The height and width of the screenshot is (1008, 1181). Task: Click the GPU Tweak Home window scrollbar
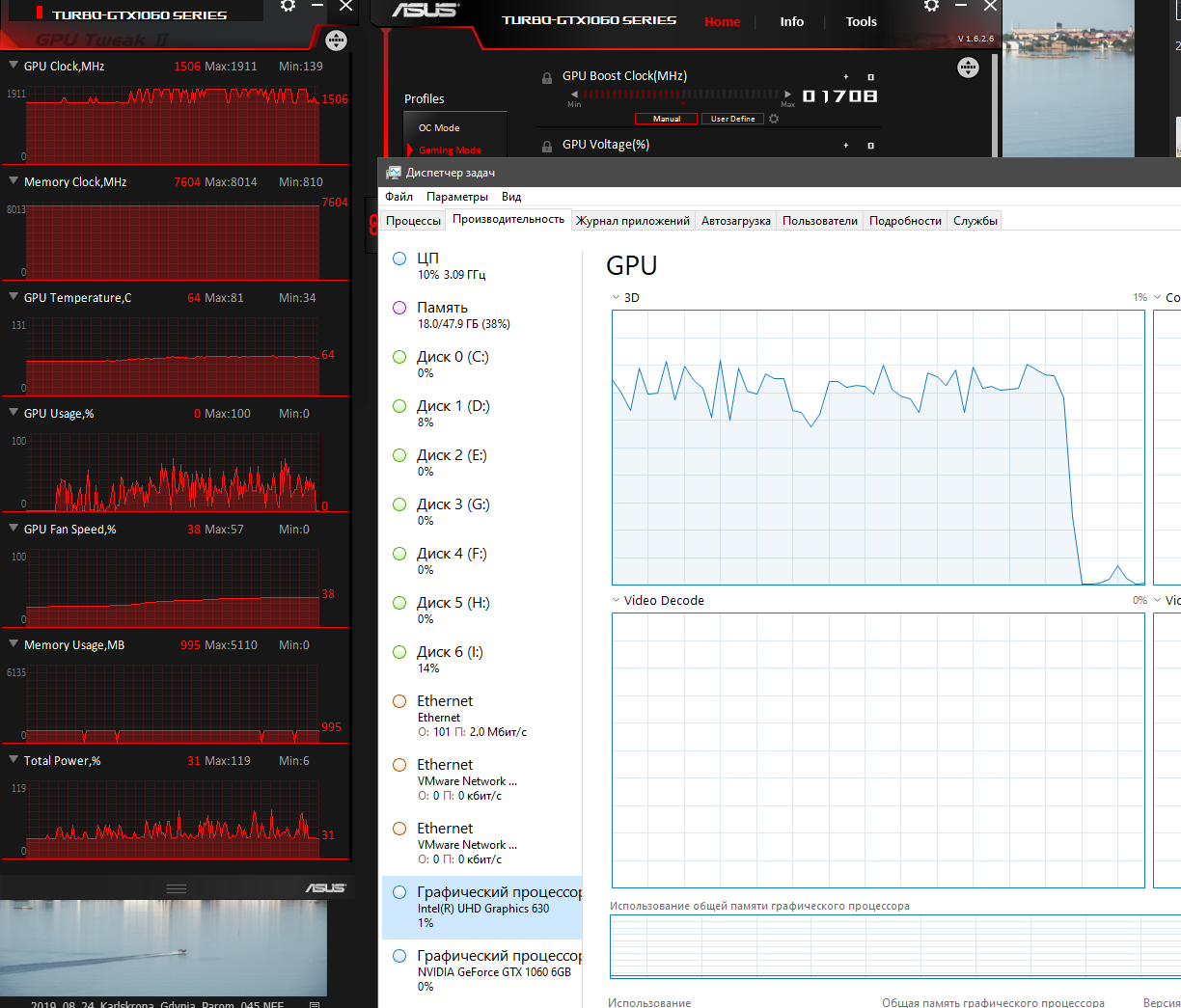click(x=994, y=106)
